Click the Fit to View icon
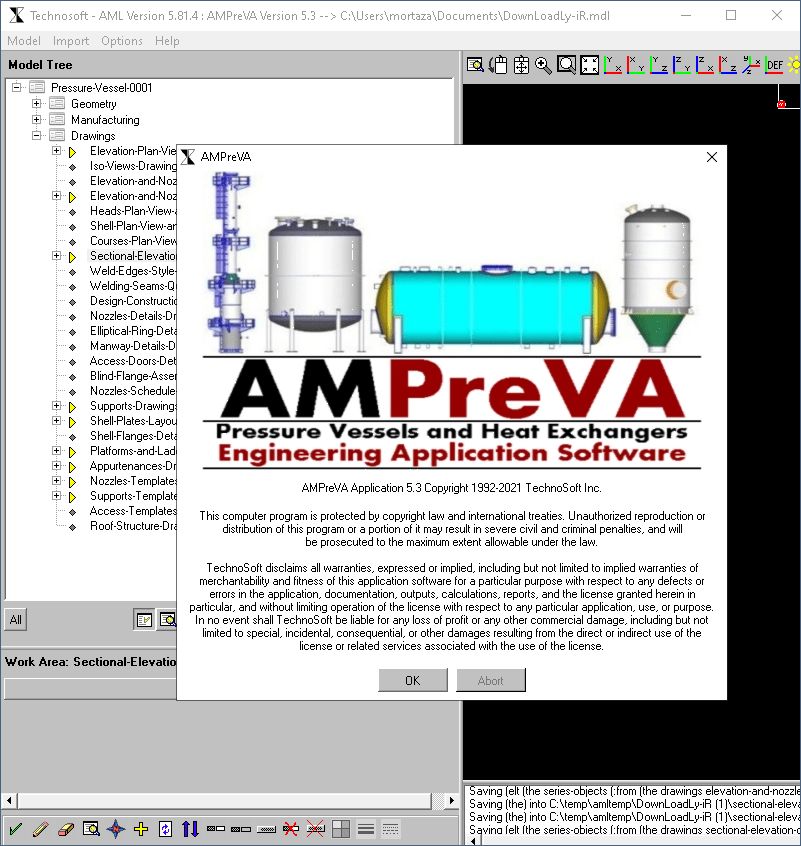 [591, 65]
